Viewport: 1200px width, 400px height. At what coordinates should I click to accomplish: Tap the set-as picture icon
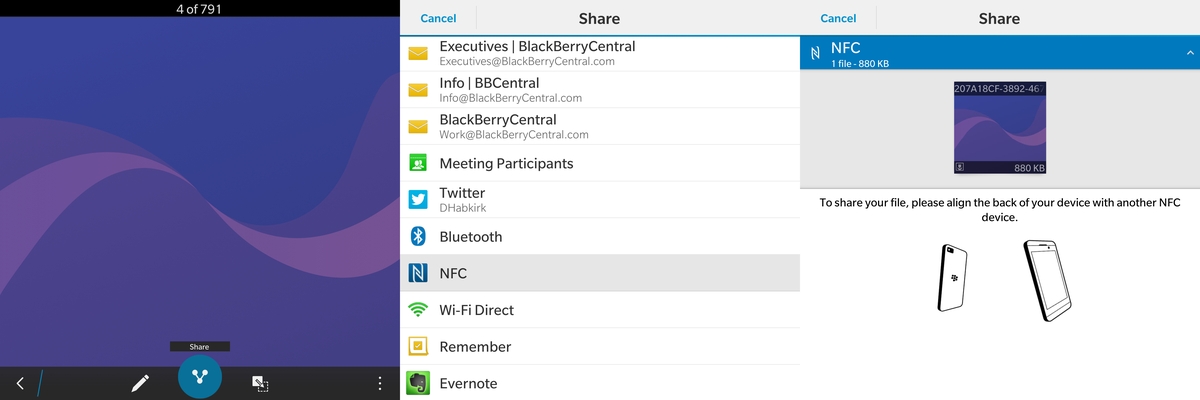[259, 383]
